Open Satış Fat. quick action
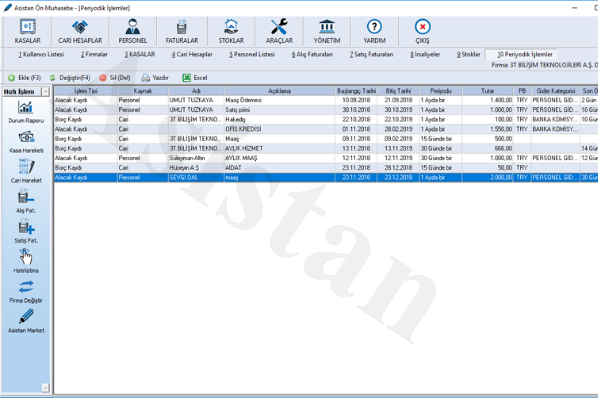This screenshot has width=598, height=398. pyautogui.click(x=26, y=232)
